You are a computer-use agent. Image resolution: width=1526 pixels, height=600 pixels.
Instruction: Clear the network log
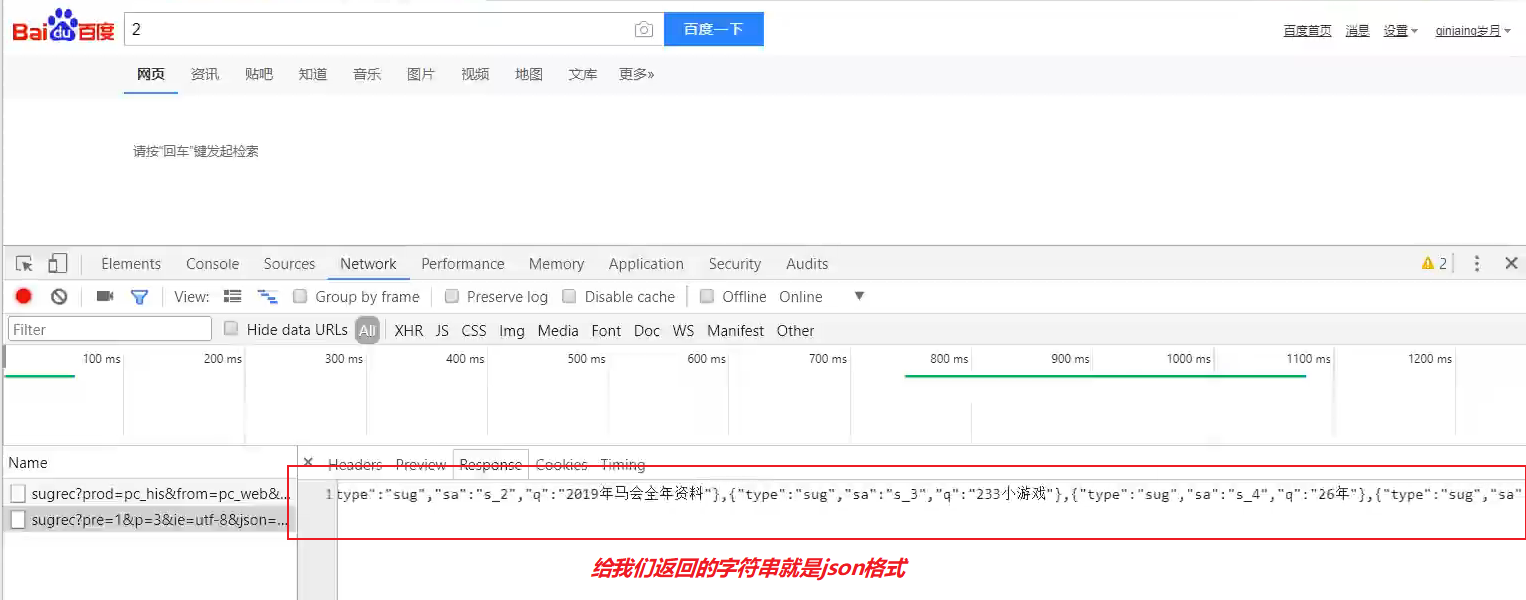click(59, 296)
